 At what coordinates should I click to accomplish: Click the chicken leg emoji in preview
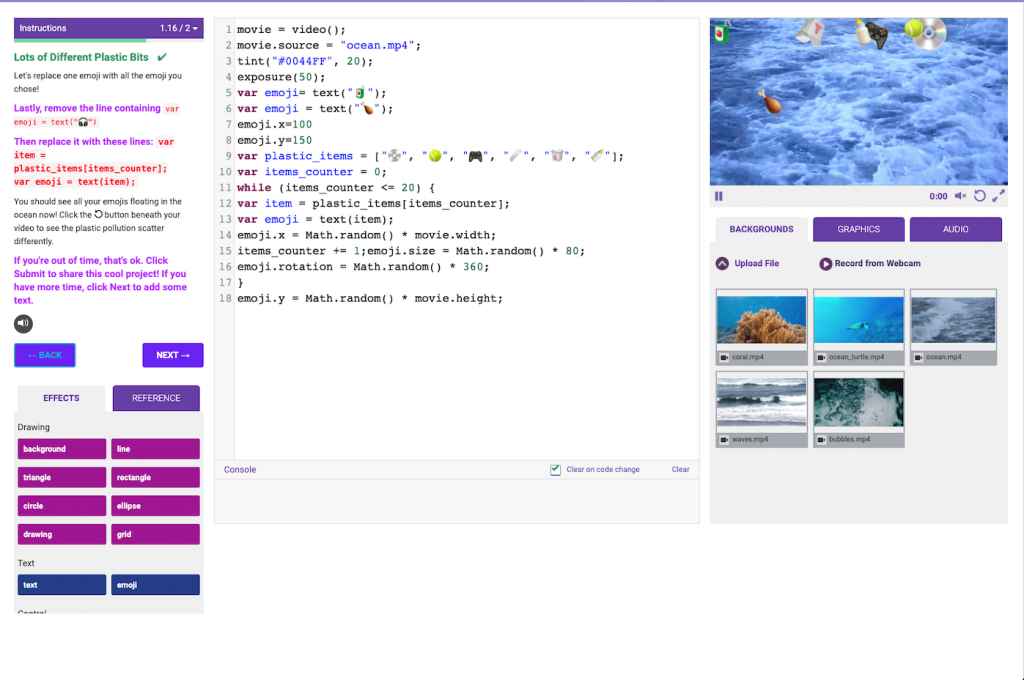(x=769, y=102)
